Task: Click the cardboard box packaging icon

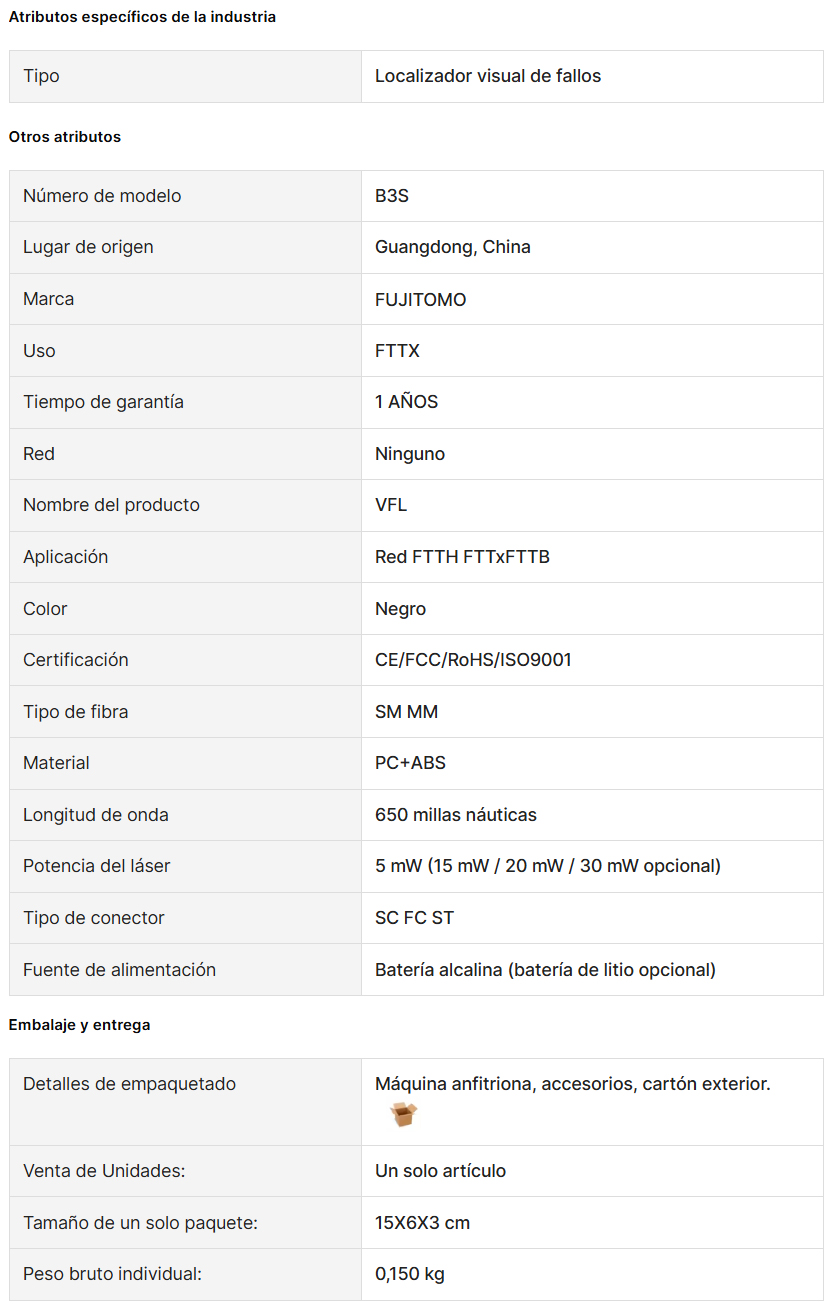Action: coord(403,1114)
